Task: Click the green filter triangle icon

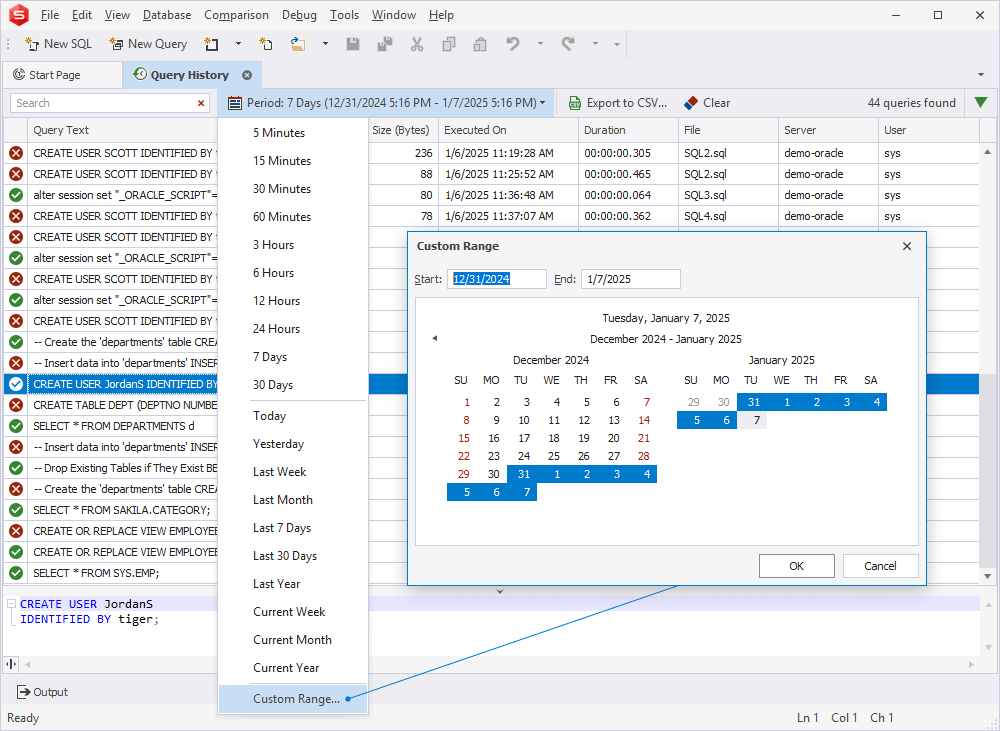Action: (981, 103)
